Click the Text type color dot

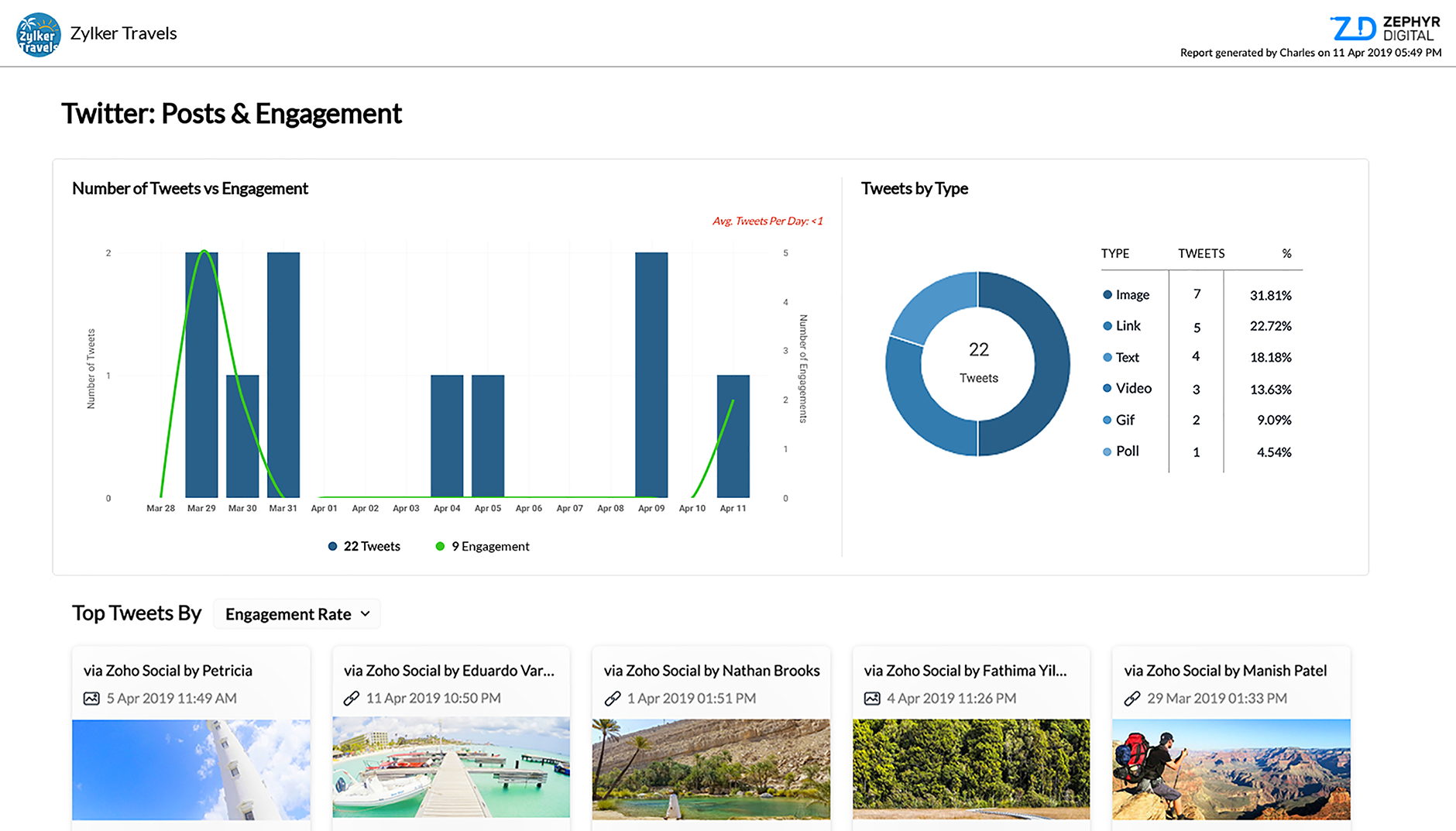click(1107, 358)
